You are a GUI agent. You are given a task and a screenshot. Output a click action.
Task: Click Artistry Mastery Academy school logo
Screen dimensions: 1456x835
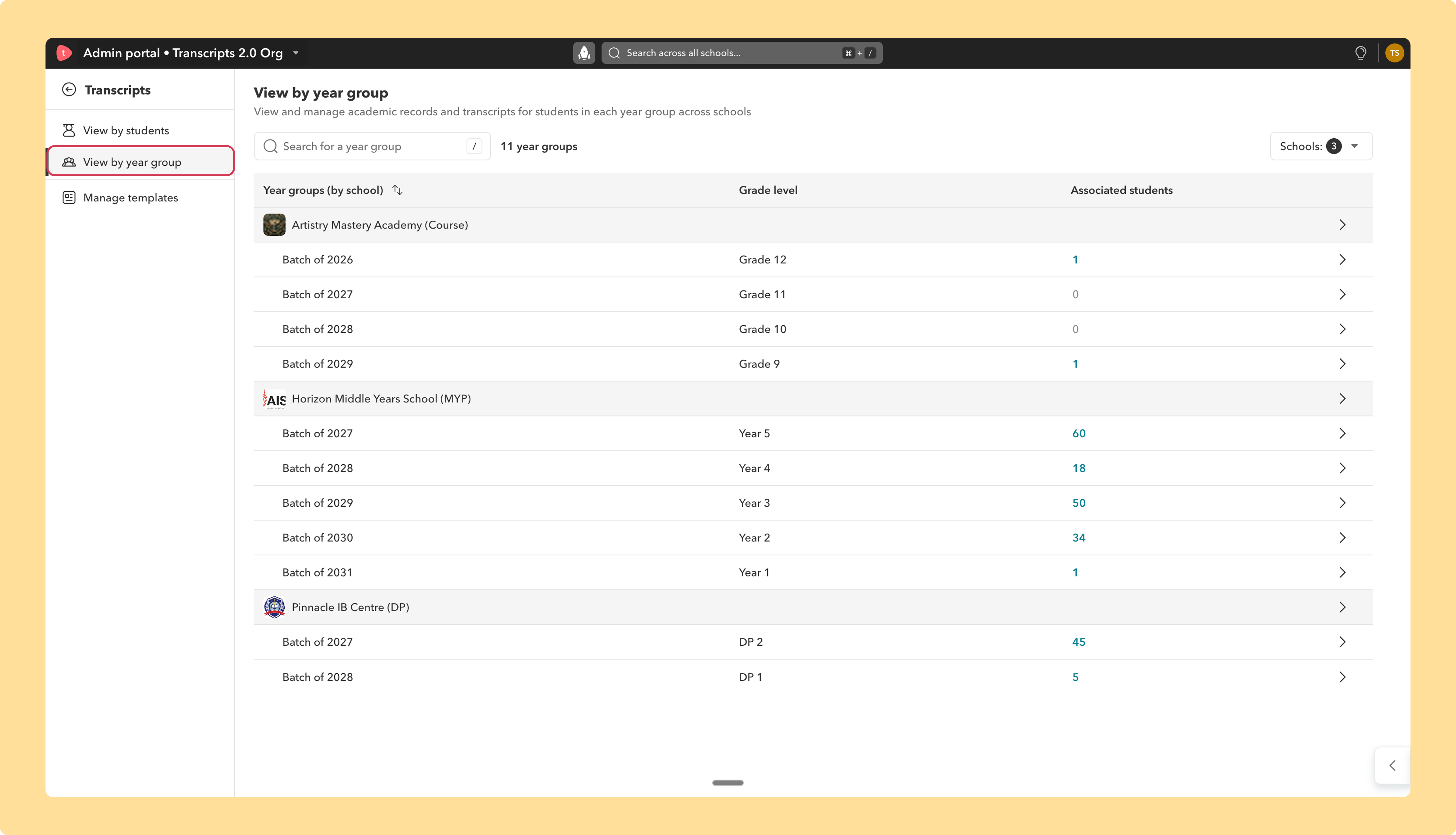click(x=274, y=225)
